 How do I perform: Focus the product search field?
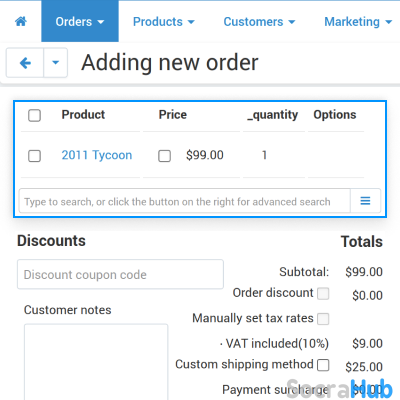(185, 201)
